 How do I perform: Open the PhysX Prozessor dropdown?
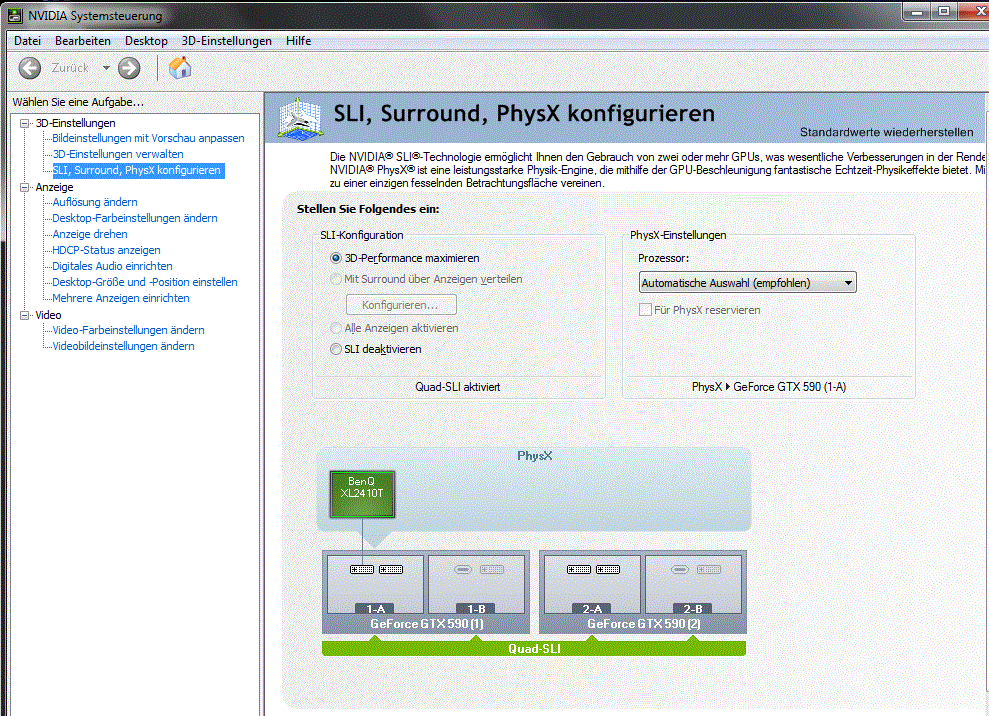pos(747,283)
